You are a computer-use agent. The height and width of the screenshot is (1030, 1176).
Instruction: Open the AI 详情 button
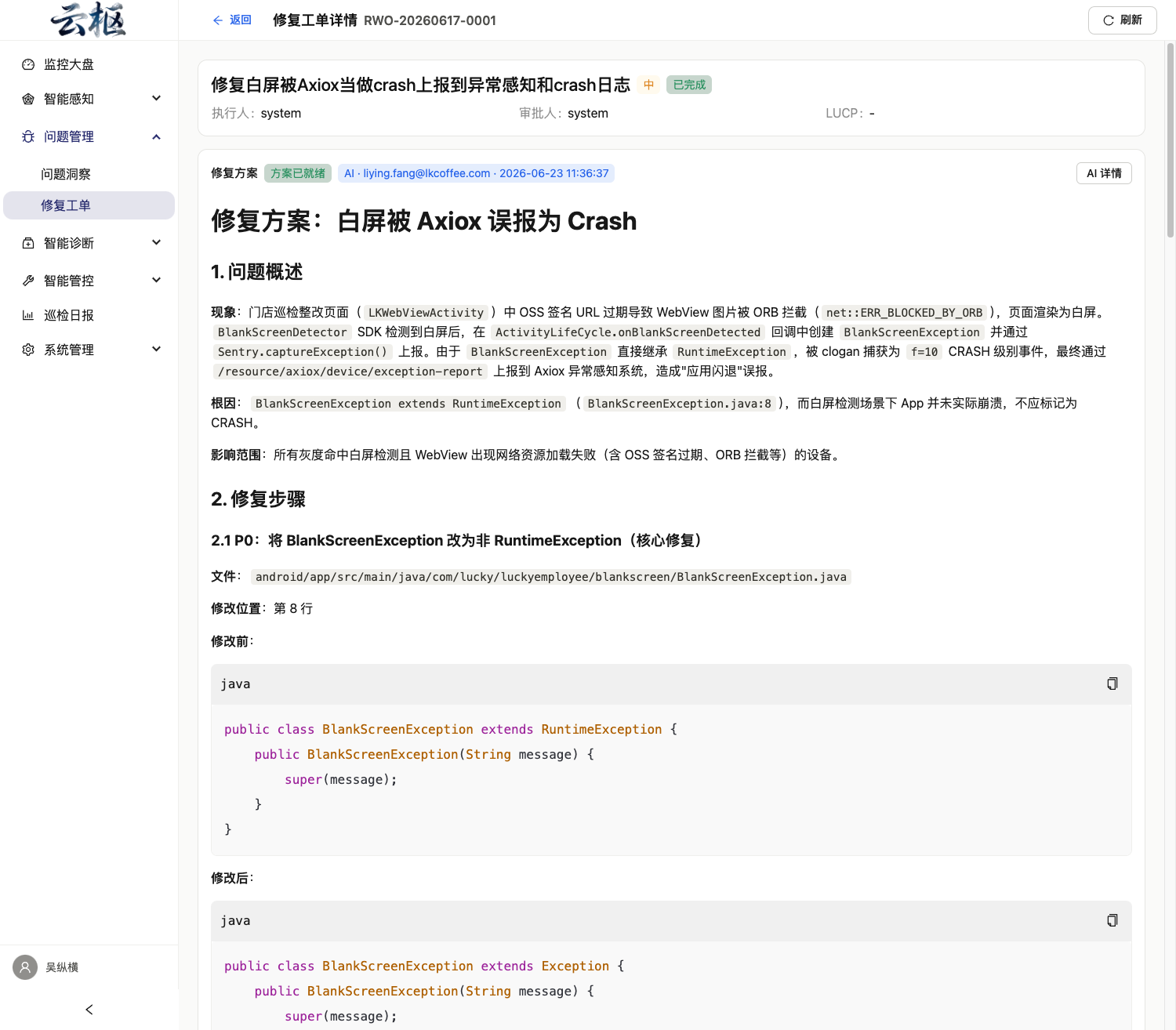(1104, 173)
